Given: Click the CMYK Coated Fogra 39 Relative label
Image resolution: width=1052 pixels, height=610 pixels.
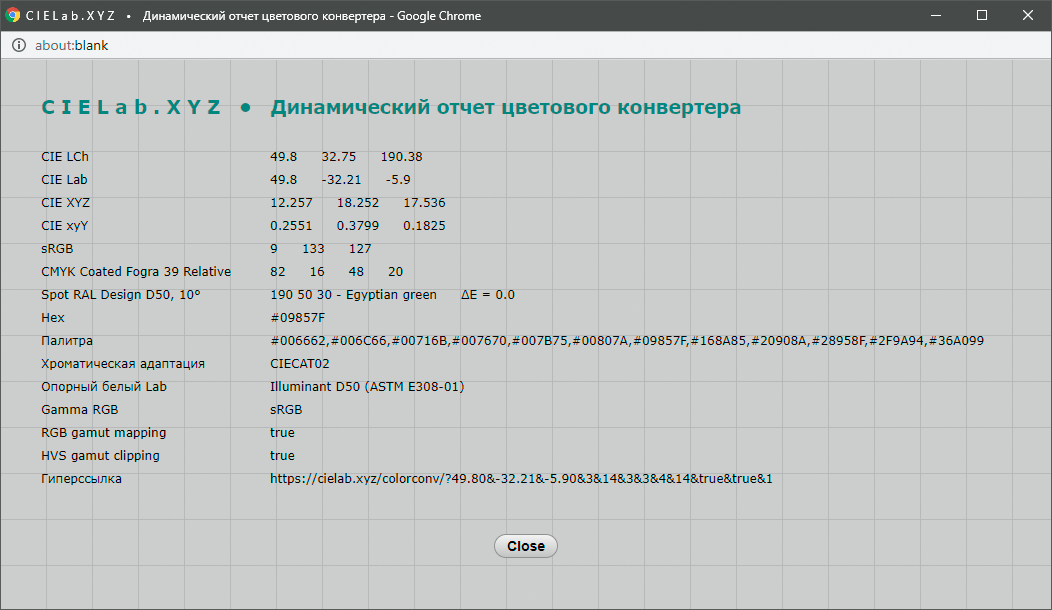Looking at the screenshot, I should (x=136, y=272).
